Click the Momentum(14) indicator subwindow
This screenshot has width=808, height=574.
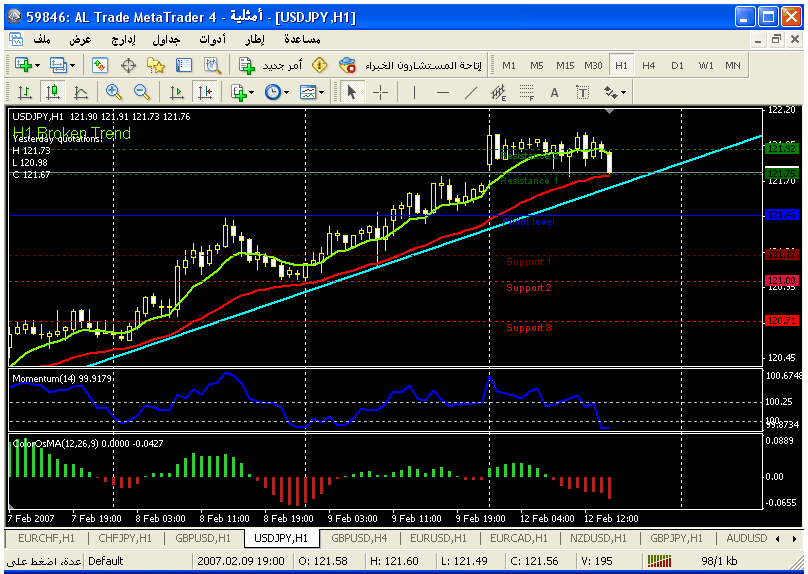pyautogui.click(x=380, y=400)
